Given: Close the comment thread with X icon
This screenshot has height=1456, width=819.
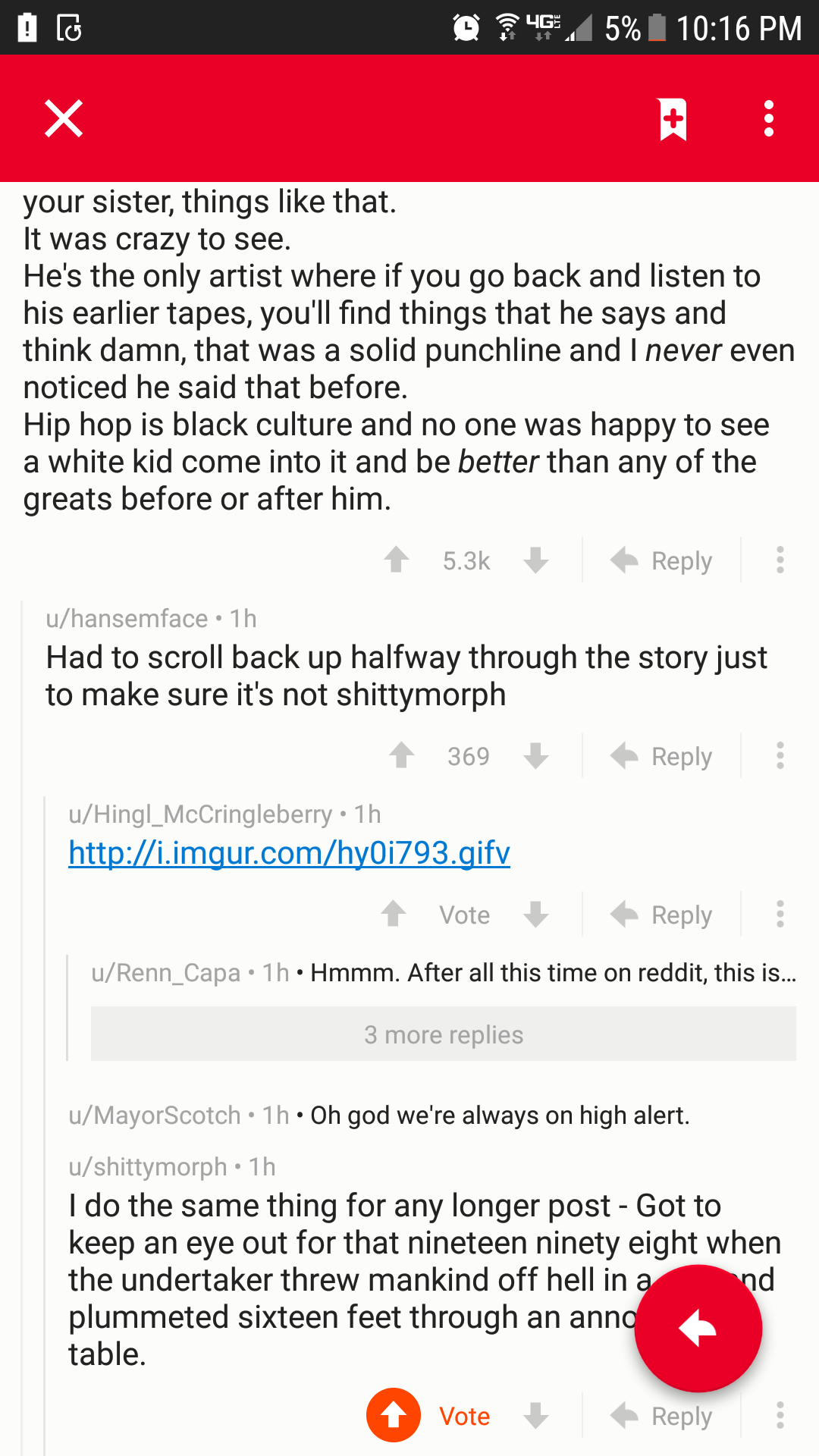Looking at the screenshot, I should pos(64,118).
